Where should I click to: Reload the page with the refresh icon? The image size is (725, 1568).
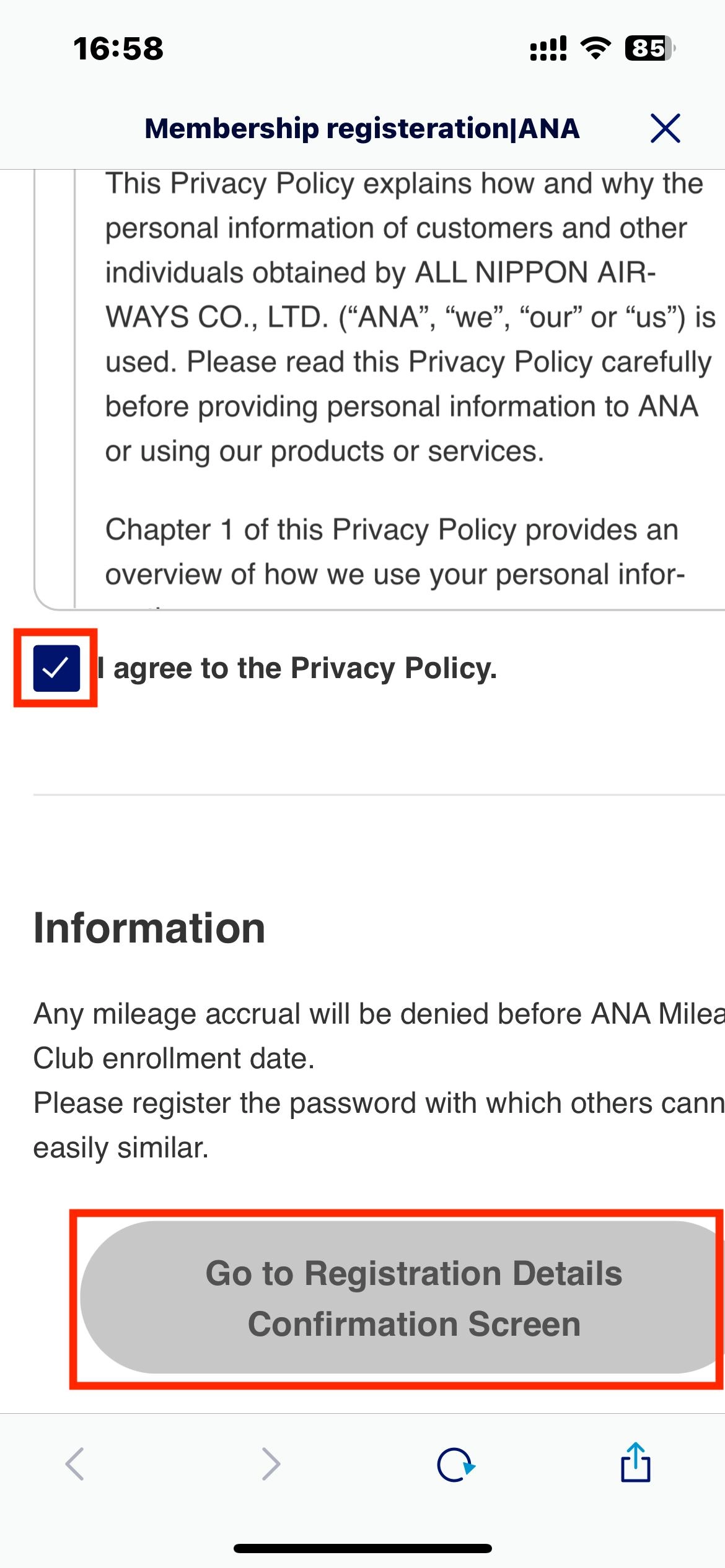pyautogui.click(x=455, y=1465)
